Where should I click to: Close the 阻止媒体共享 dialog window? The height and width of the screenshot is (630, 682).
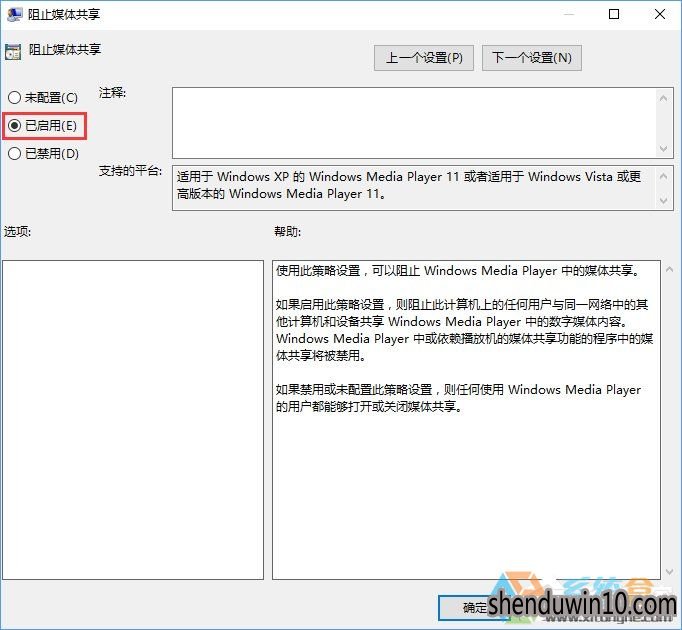point(660,14)
